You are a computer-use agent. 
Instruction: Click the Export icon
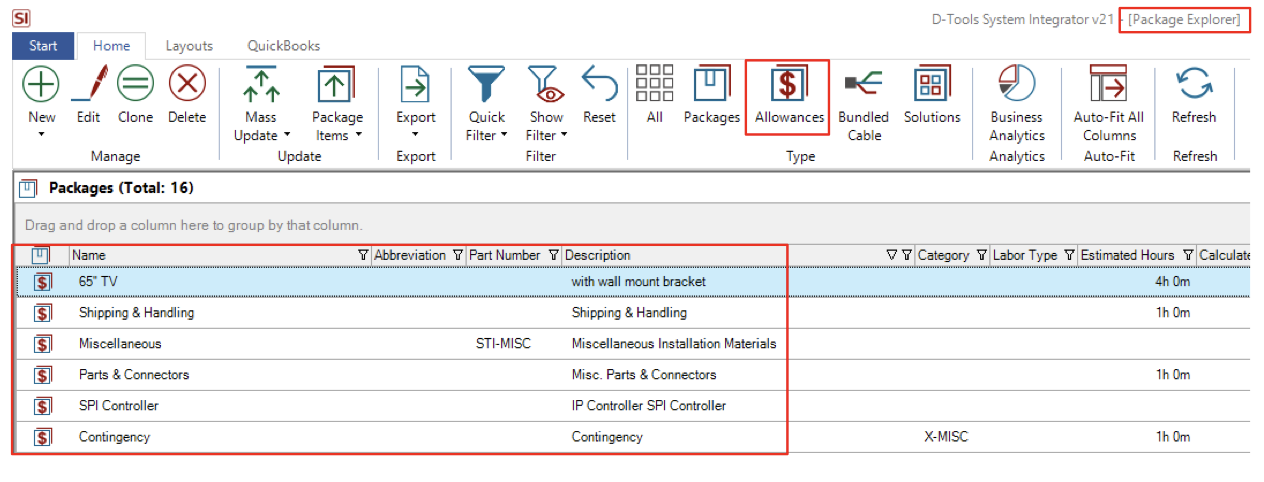415,84
